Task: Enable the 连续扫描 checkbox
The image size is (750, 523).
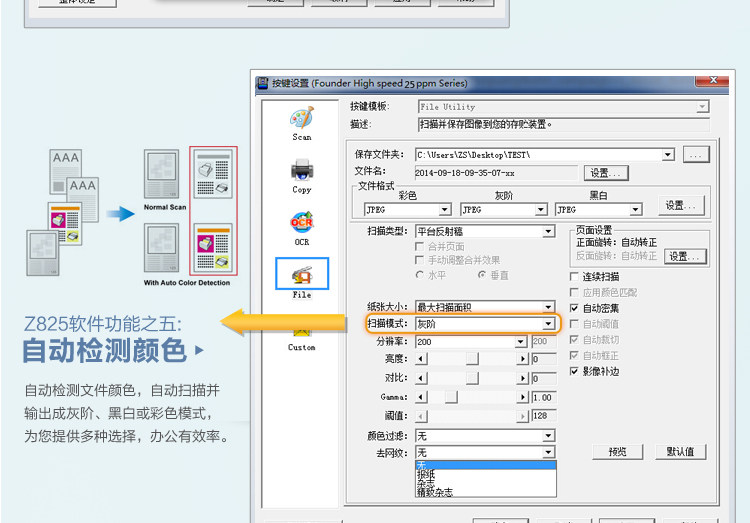Action: point(574,277)
